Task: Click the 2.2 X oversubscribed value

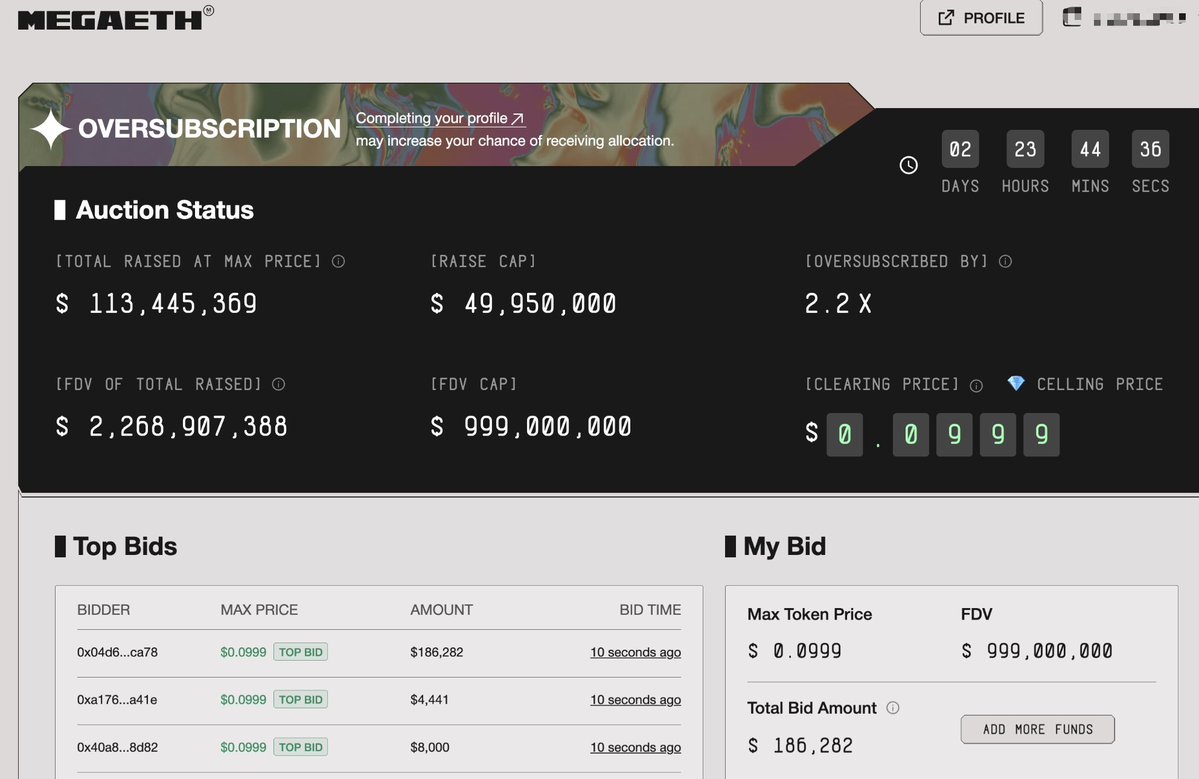Action: 838,303
